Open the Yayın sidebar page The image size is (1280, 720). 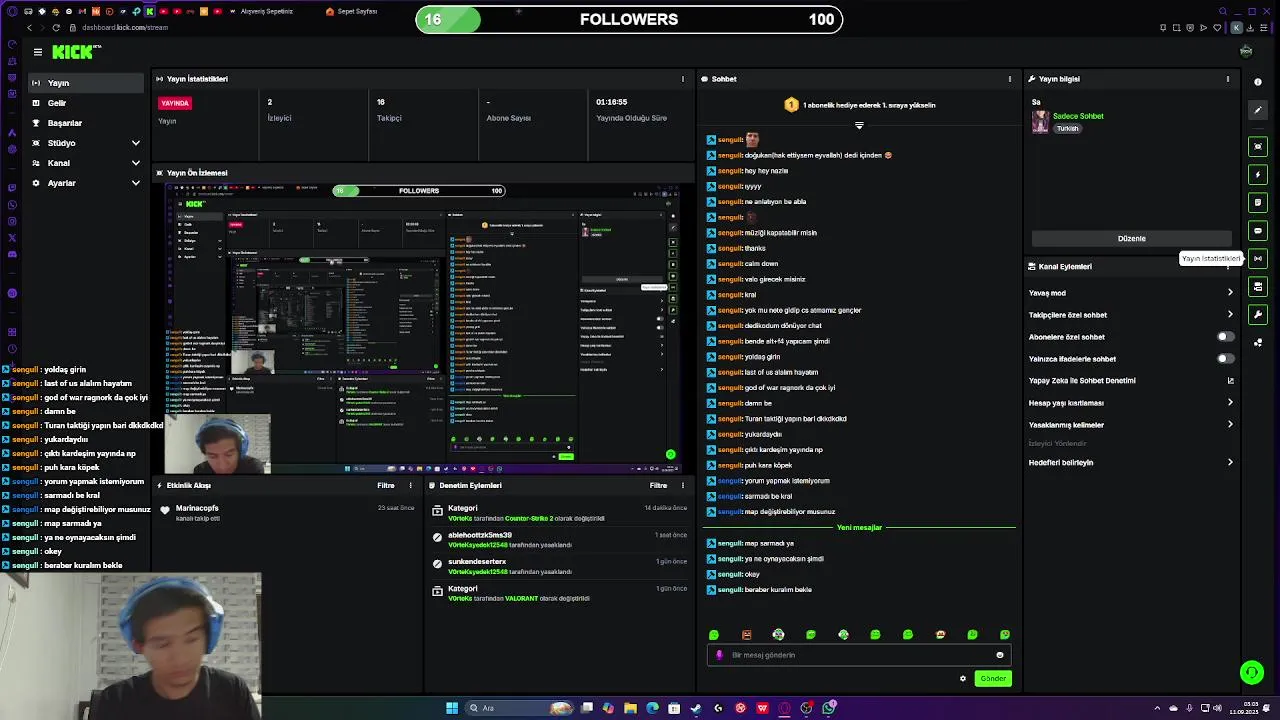pos(87,83)
